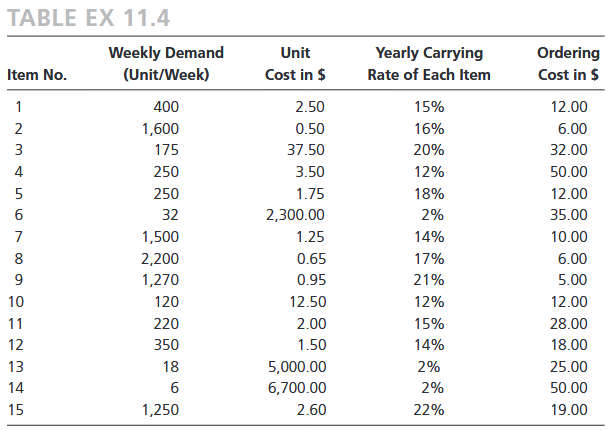The height and width of the screenshot is (430, 615).
Task: Click the ordering cost cell 35.00
Action: (569, 214)
